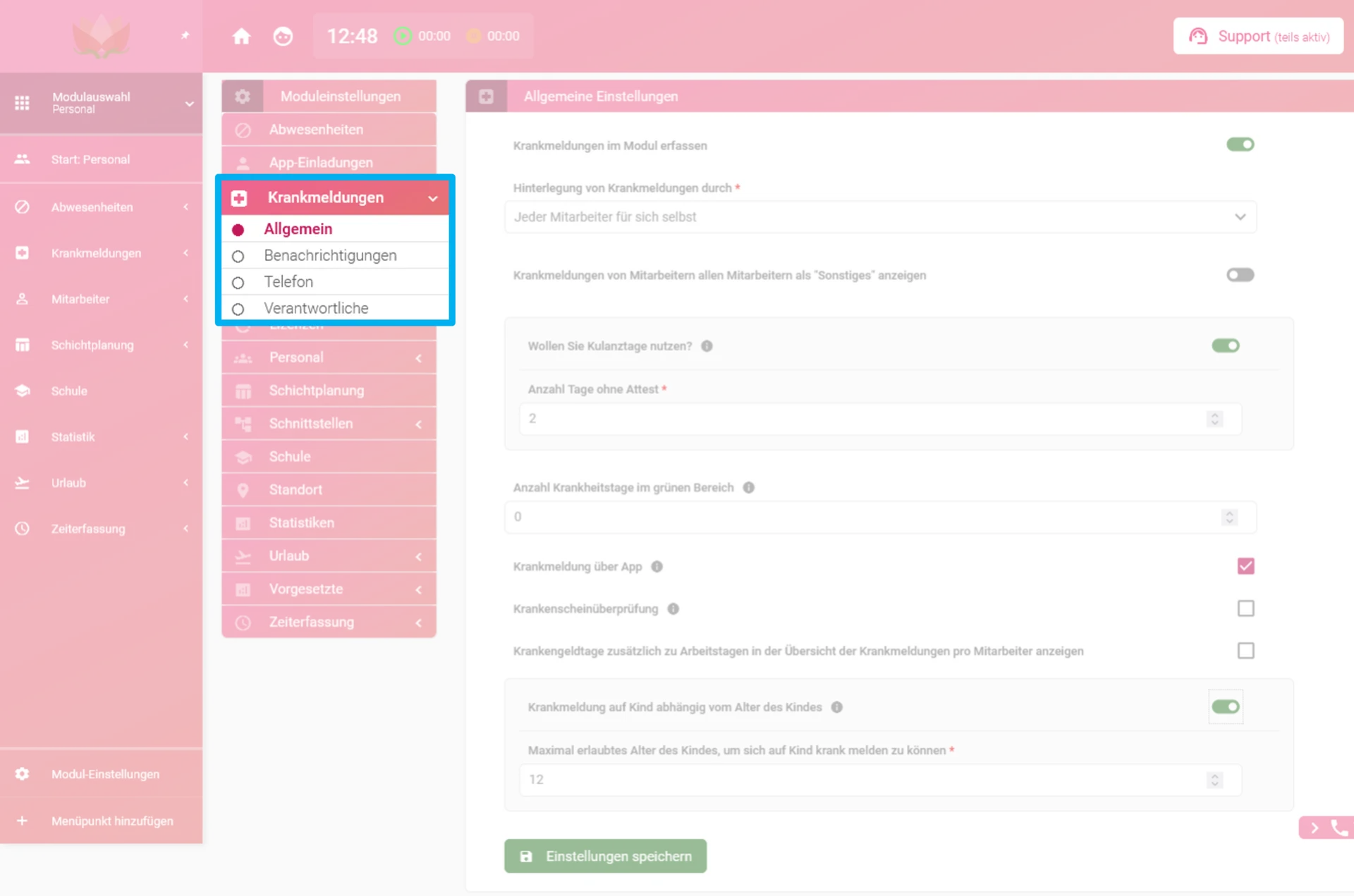Viewport: 1354px width, 896px height.
Task: Select Allgemein settings entry
Action: [x=336, y=229]
